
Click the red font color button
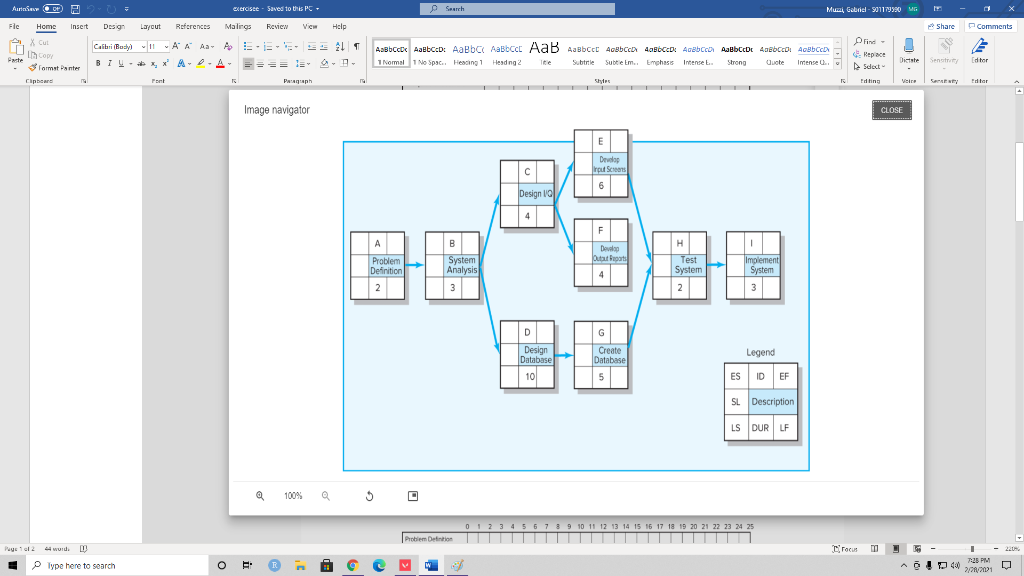tap(220, 64)
